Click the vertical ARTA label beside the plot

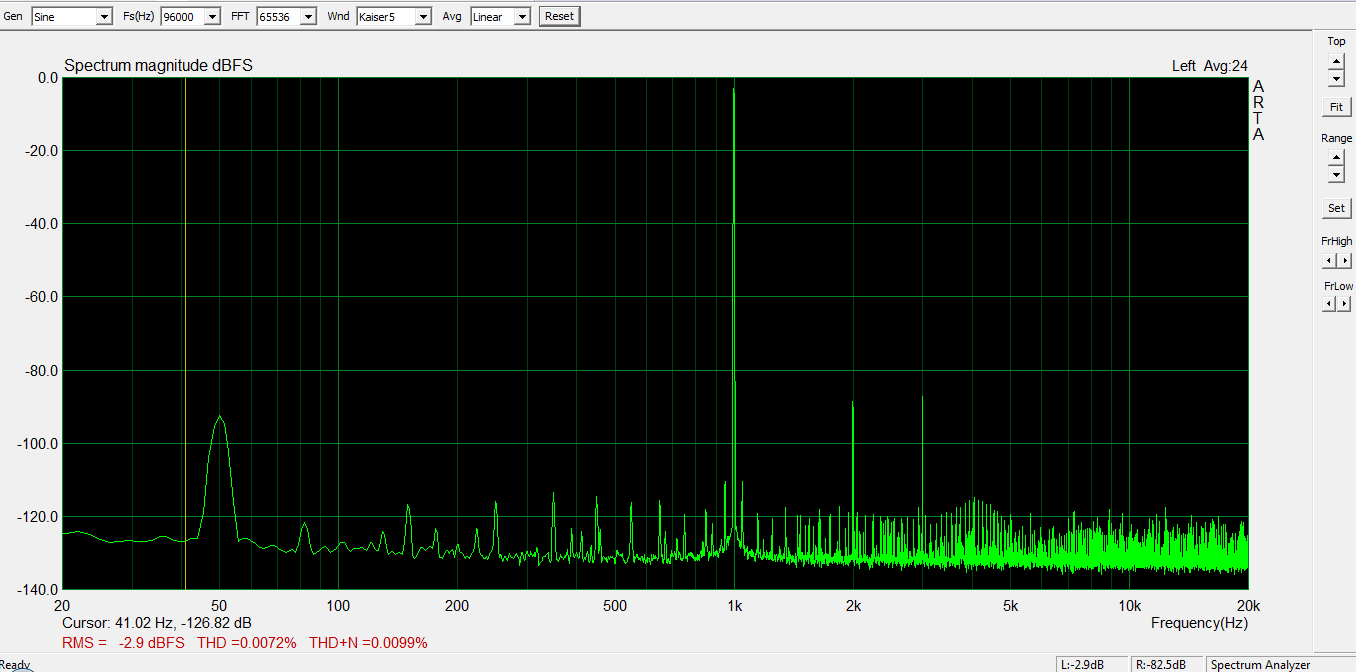(1258, 111)
